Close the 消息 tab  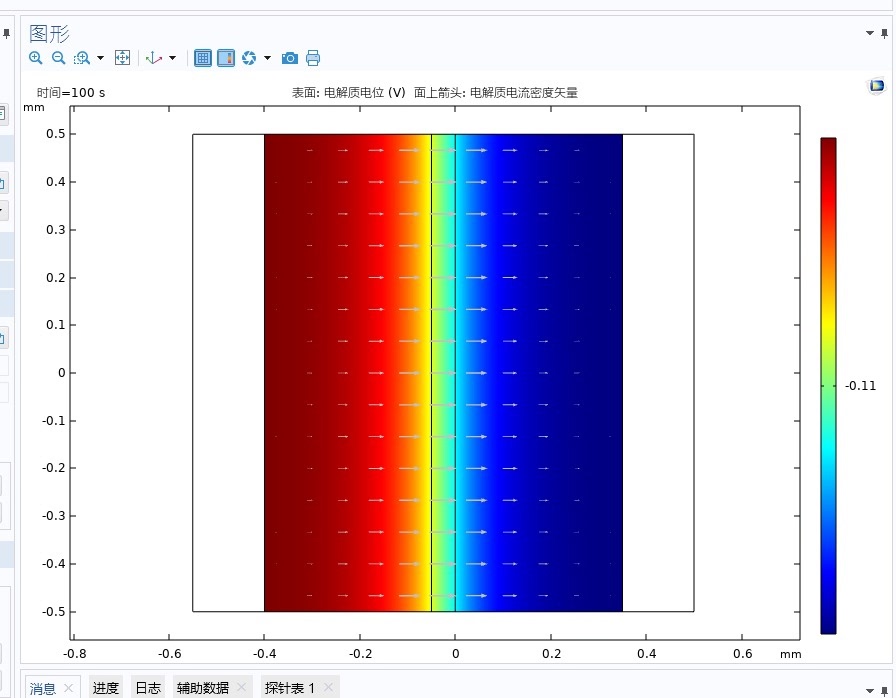pyautogui.click(x=69, y=688)
